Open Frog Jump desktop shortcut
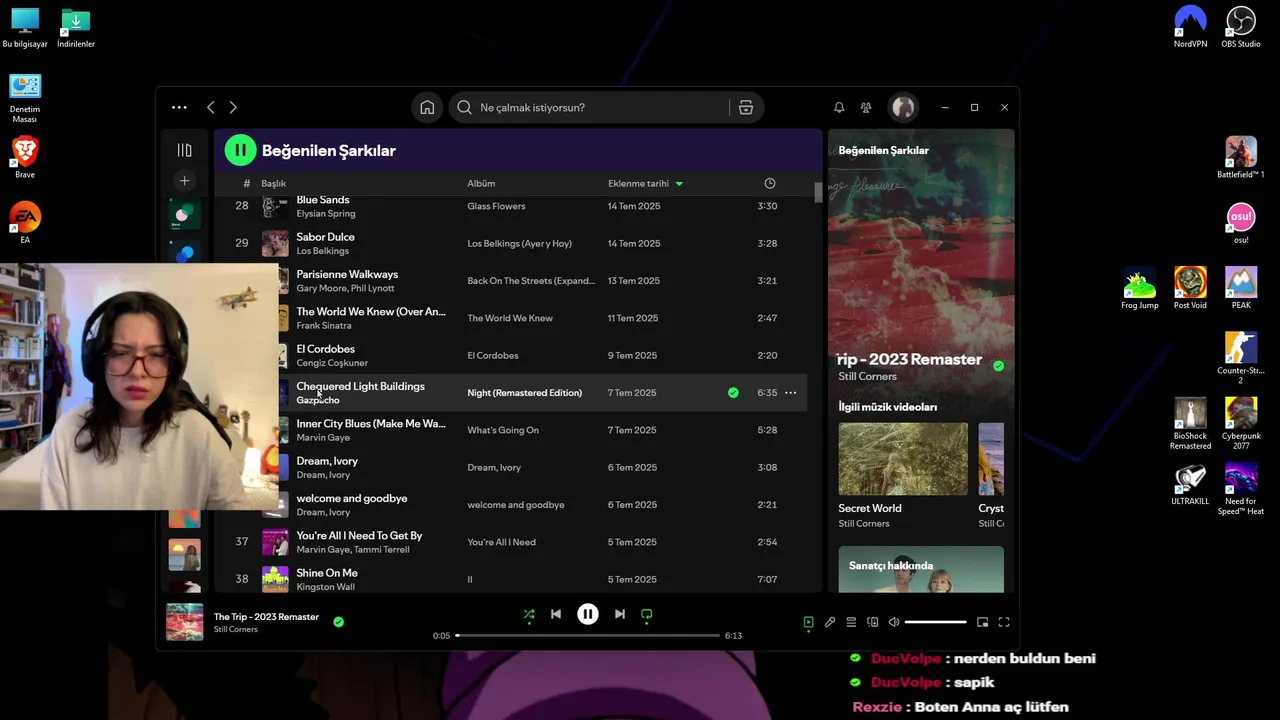This screenshot has width=1280, height=720. pyautogui.click(x=1140, y=289)
